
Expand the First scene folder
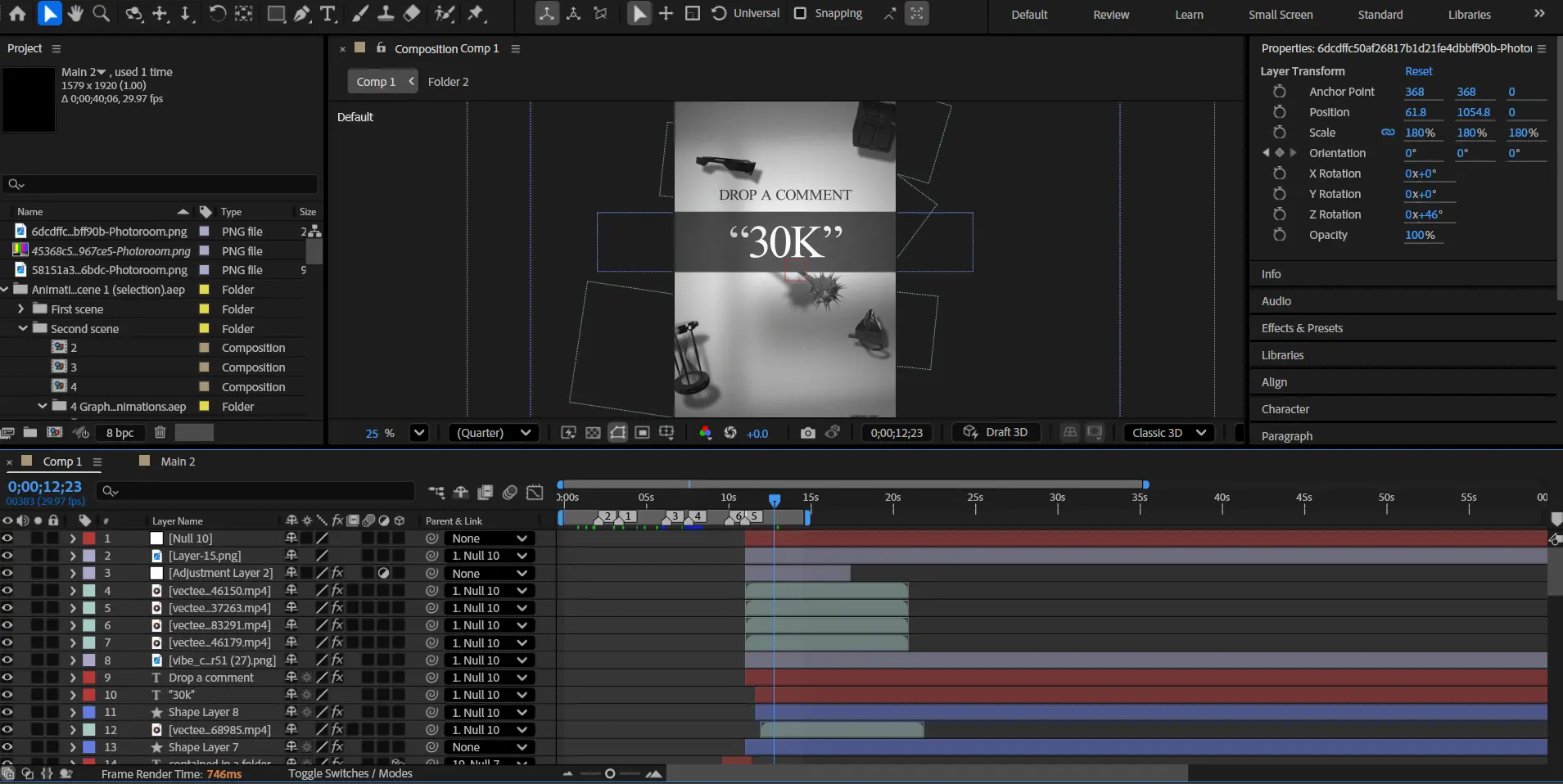21,309
